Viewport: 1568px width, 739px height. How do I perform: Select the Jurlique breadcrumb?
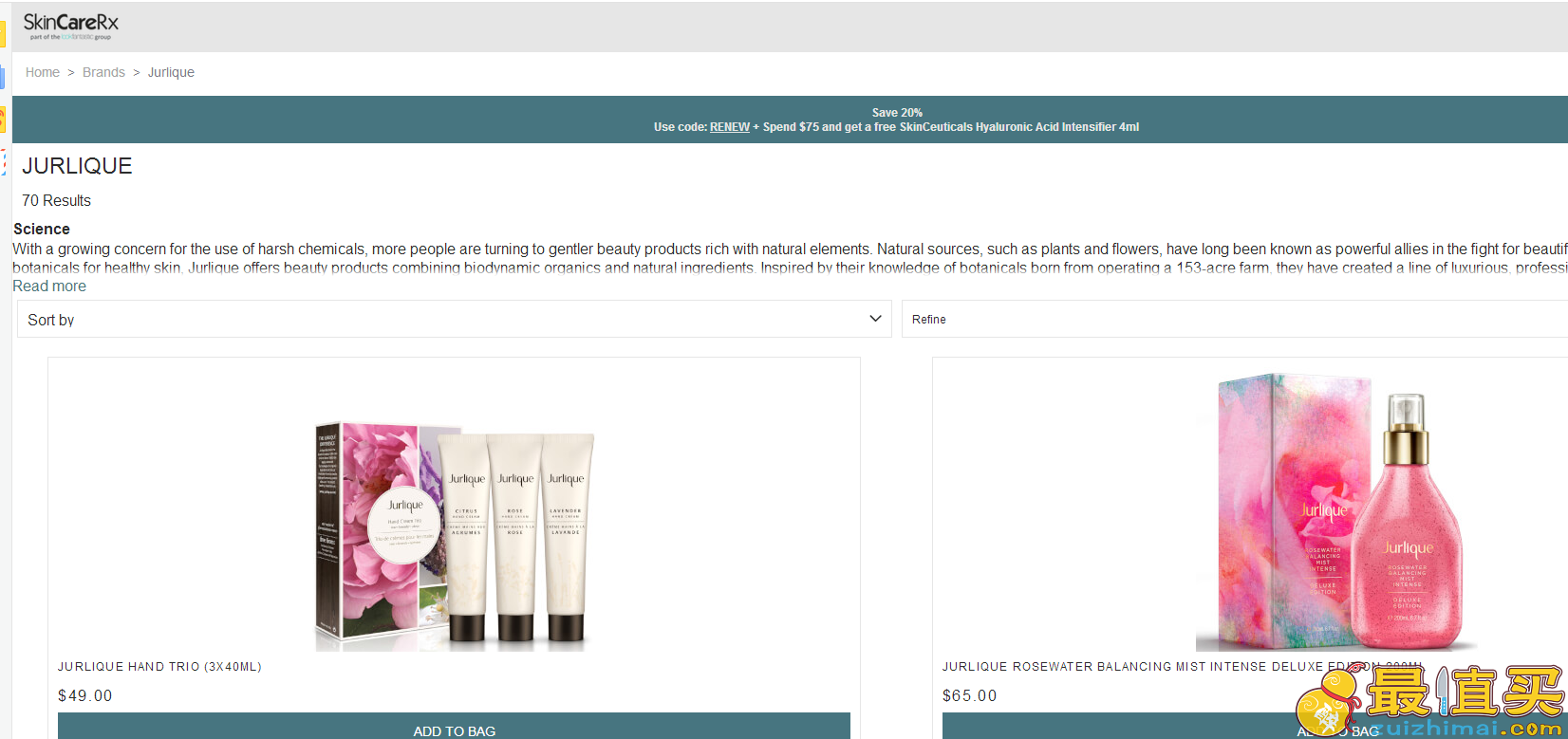tap(171, 72)
